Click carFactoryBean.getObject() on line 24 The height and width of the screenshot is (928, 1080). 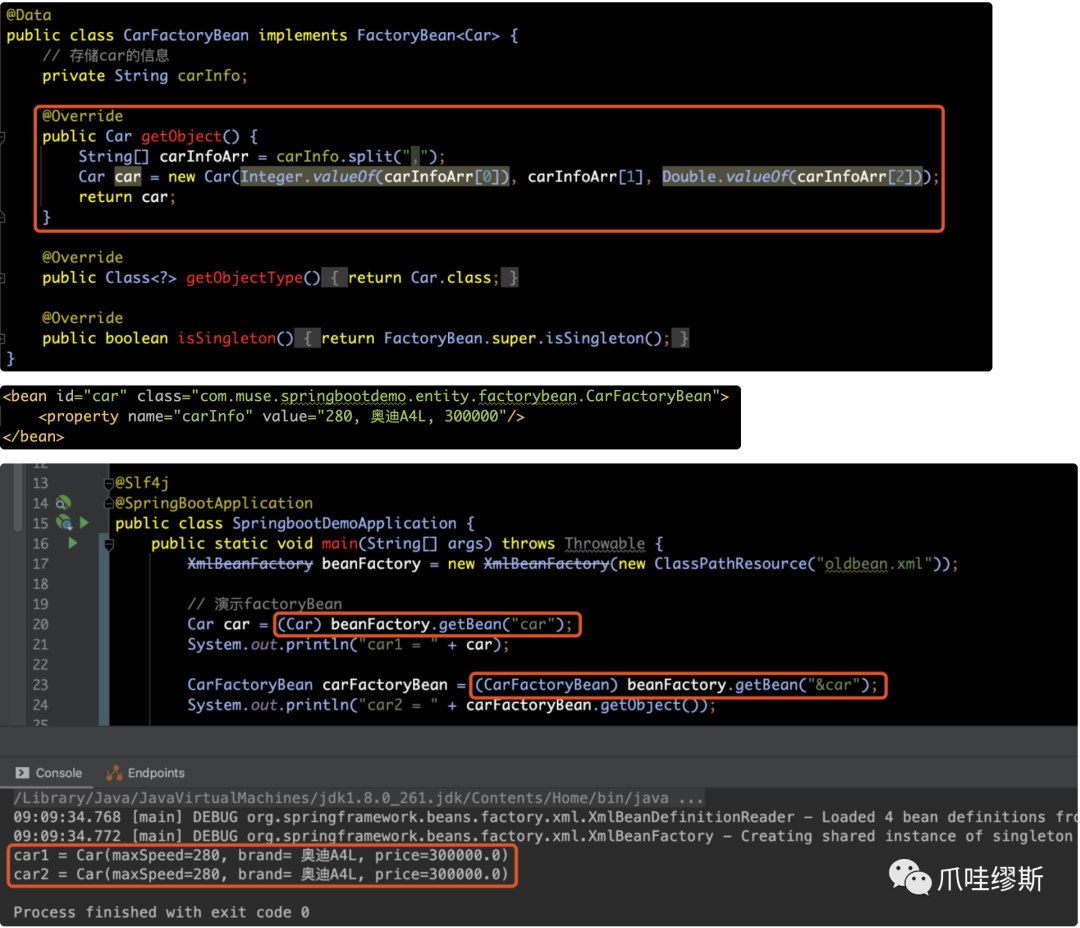coord(586,705)
